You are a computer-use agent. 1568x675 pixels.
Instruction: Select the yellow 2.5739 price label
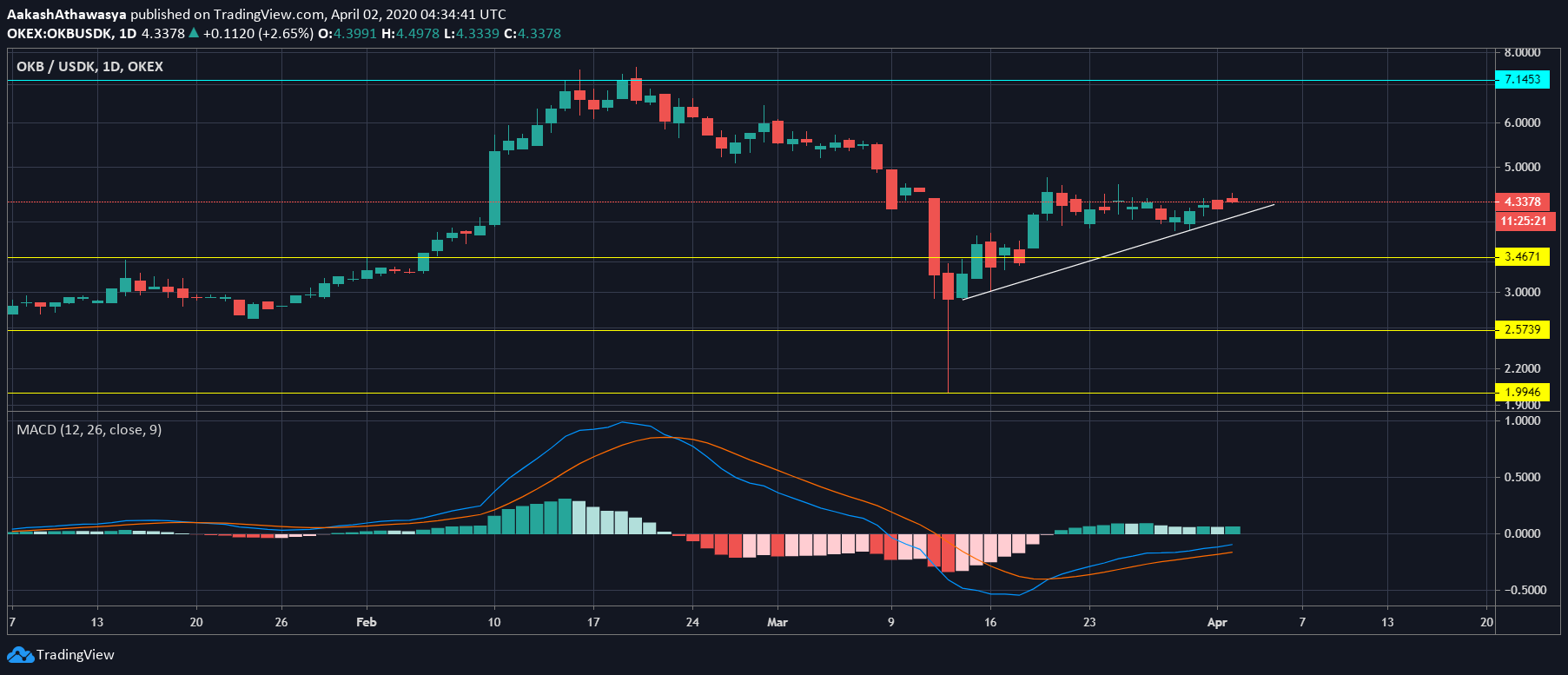click(x=1522, y=329)
